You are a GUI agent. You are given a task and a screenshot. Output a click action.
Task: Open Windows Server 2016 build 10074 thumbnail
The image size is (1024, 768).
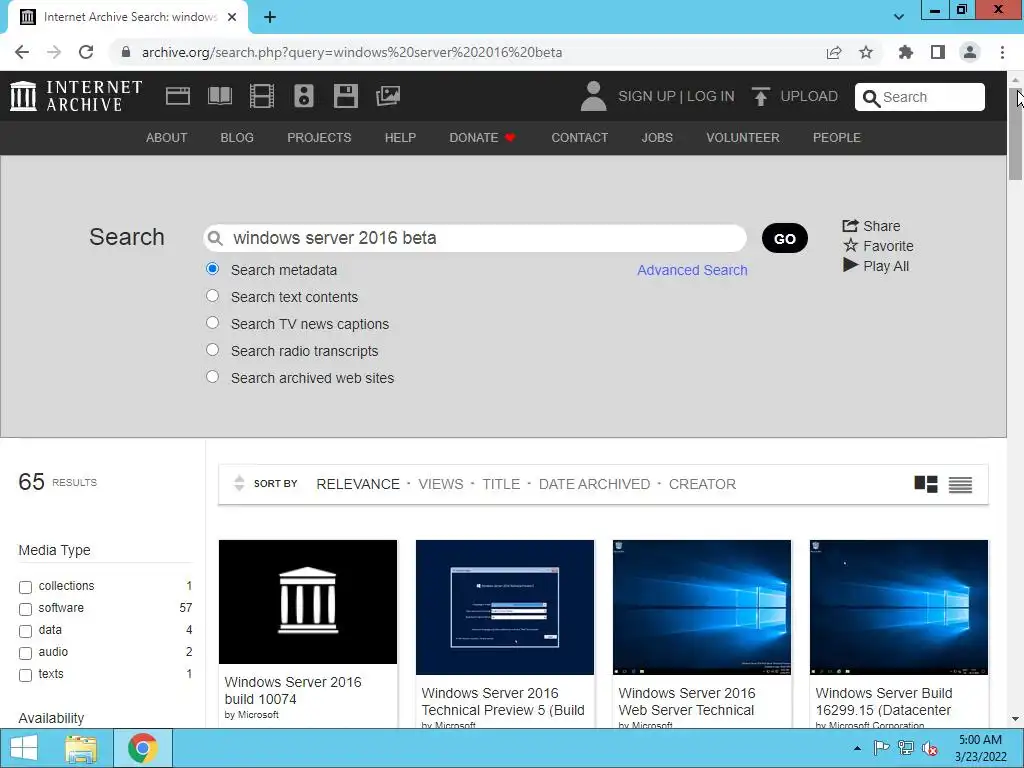[308, 601]
